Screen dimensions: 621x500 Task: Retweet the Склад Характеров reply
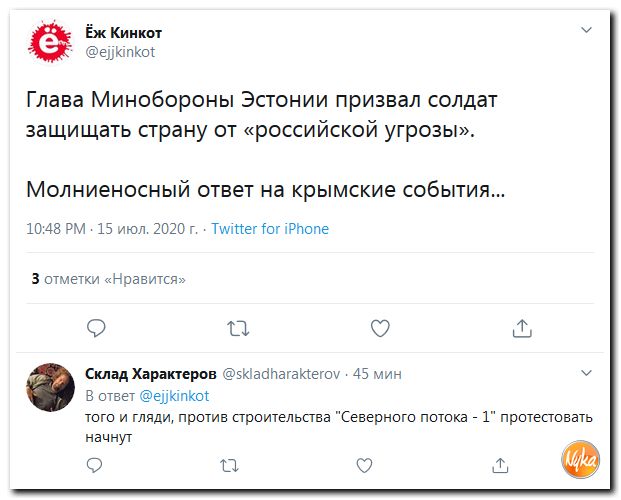tap(229, 465)
